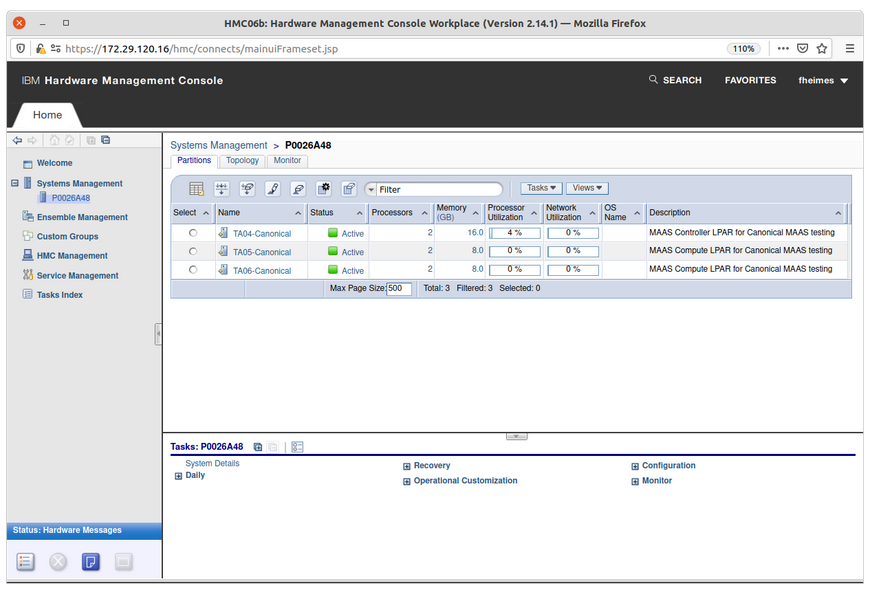
Task: Open the TA04-Canonical partition link
Action: click(x=262, y=233)
